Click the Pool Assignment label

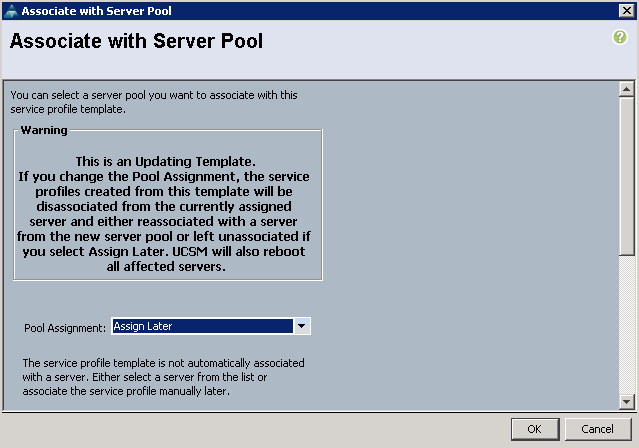coord(65,328)
